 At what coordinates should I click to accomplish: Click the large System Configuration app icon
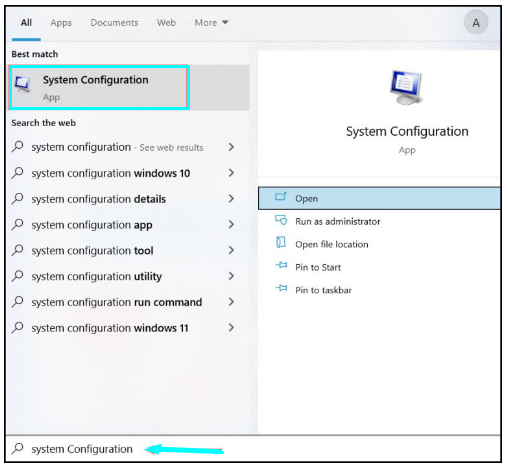(x=406, y=87)
